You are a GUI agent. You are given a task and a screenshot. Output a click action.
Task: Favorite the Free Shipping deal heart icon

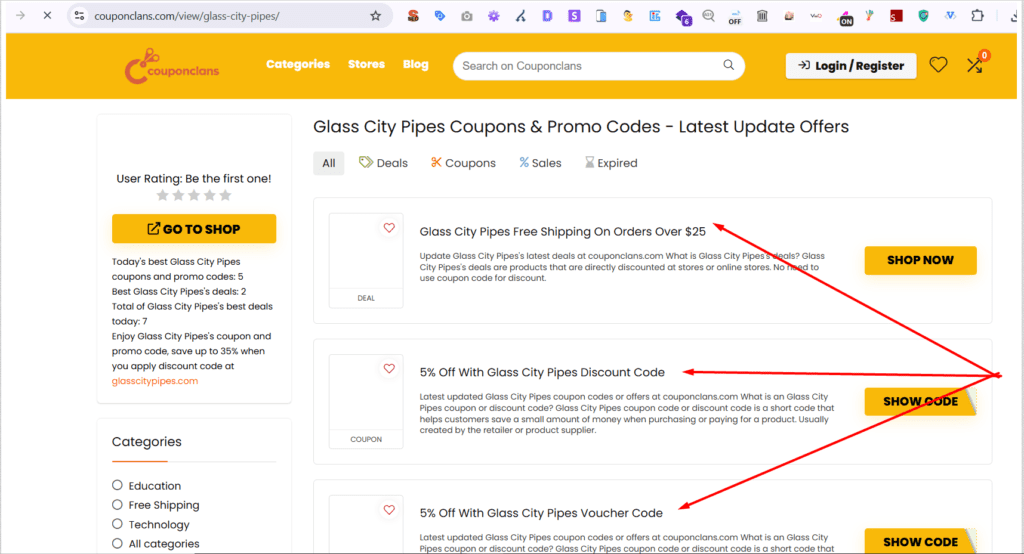tap(389, 228)
